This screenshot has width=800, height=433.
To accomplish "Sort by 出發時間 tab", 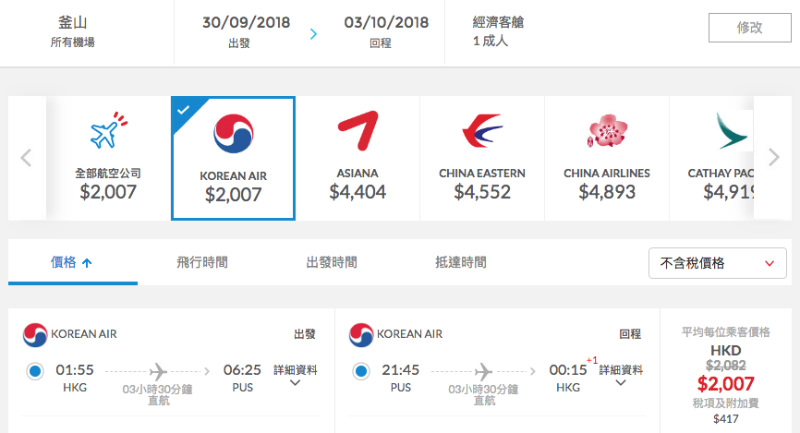I will click(332, 262).
